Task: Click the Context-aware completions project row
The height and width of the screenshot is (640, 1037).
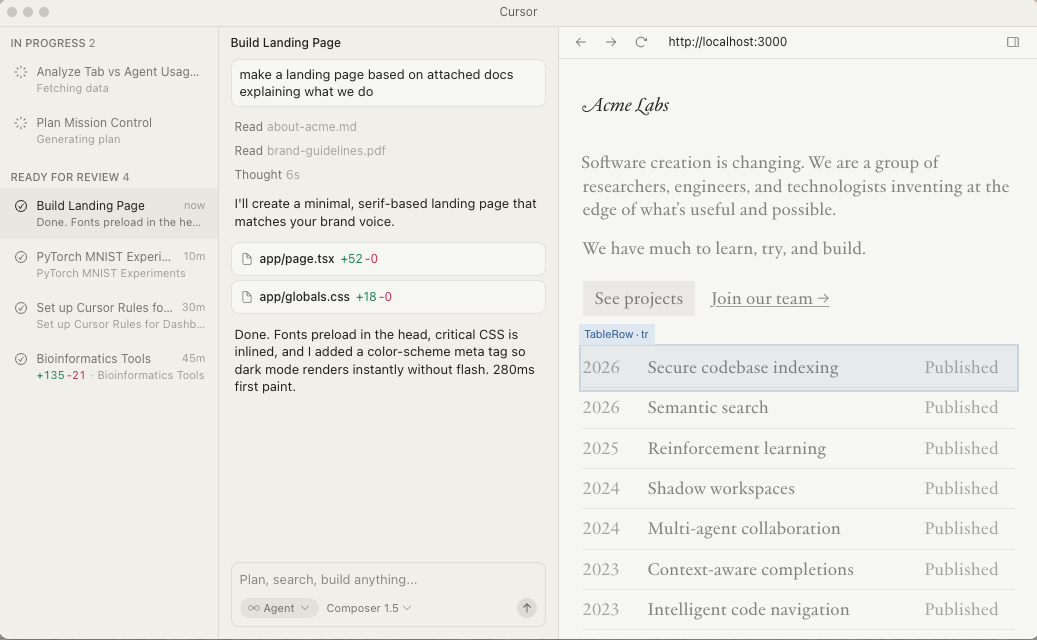Action: point(799,569)
